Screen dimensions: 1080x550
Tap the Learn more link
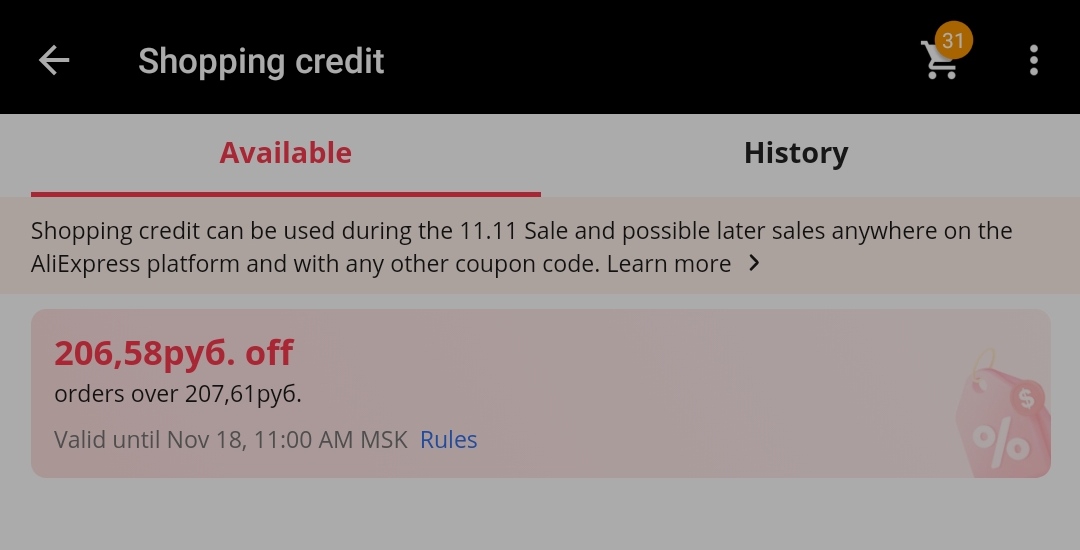(x=668, y=264)
